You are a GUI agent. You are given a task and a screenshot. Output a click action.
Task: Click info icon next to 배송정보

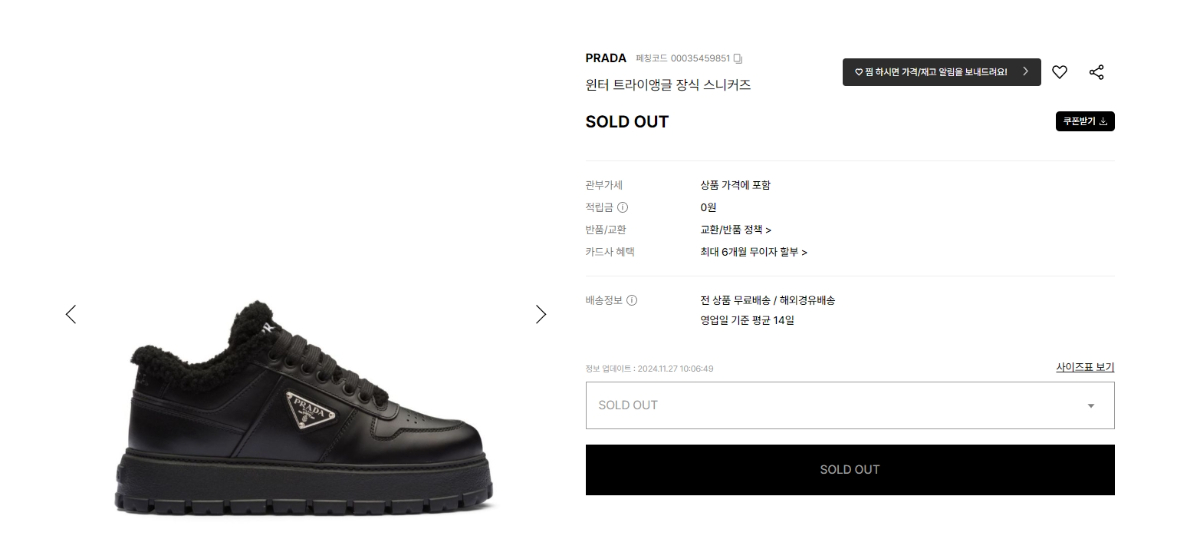pos(632,300)
